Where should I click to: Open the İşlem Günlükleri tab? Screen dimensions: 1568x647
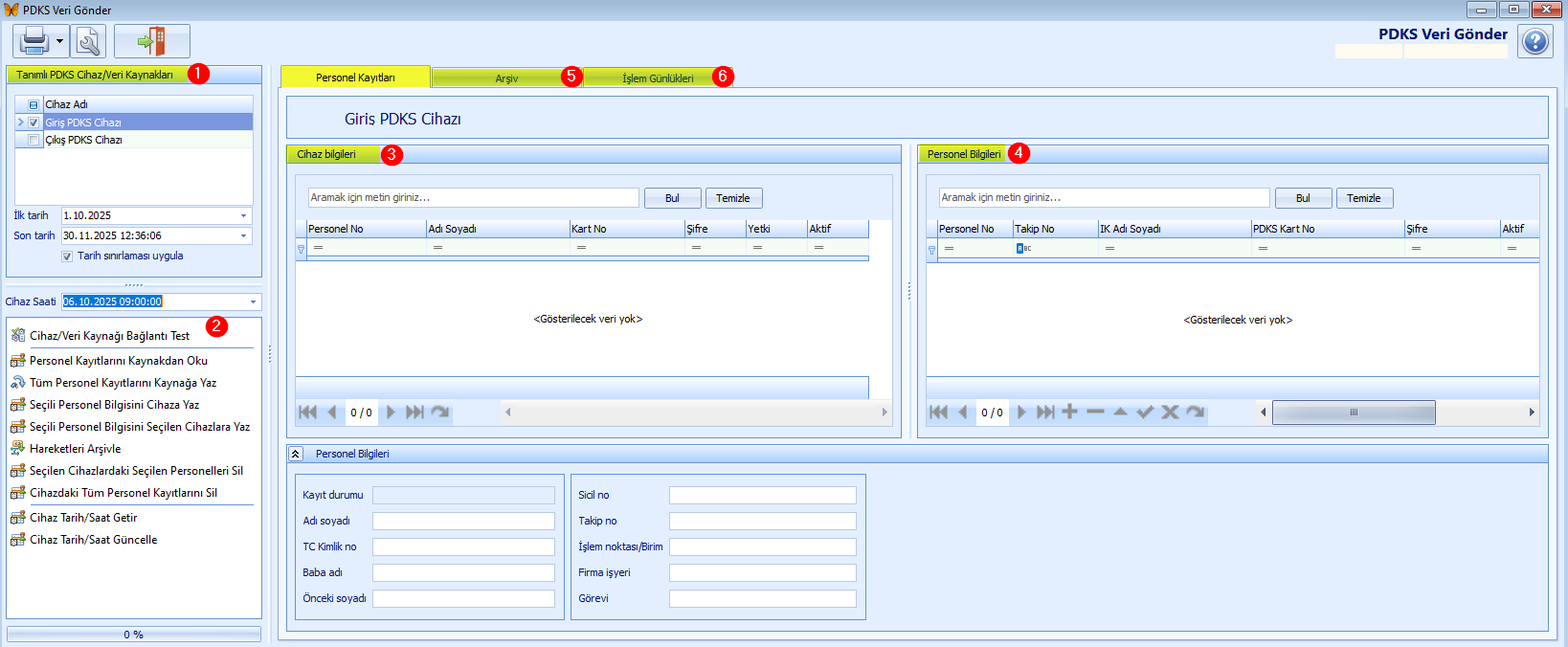[x=658, y=78]
